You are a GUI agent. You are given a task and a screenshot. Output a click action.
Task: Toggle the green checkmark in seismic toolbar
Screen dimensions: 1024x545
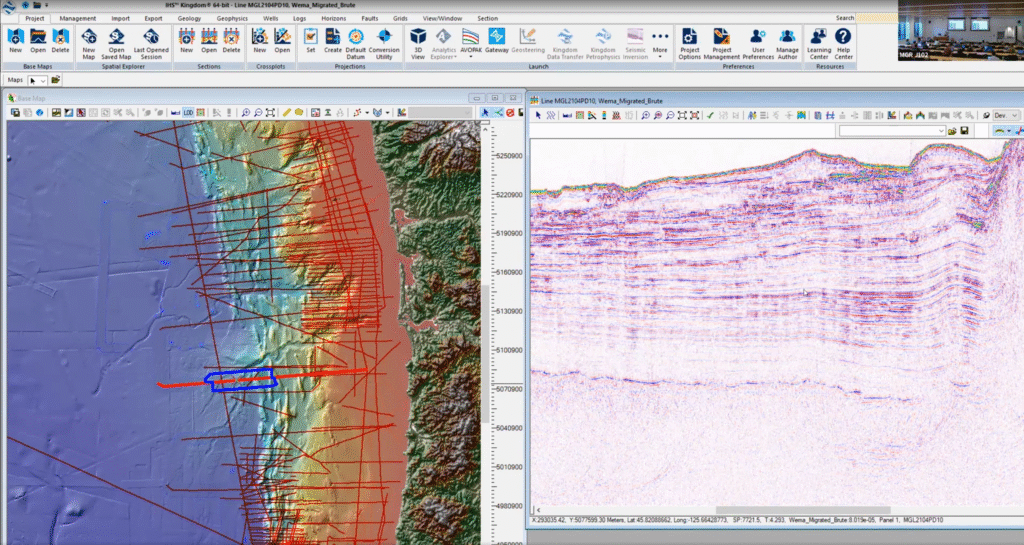pos(709,116)
